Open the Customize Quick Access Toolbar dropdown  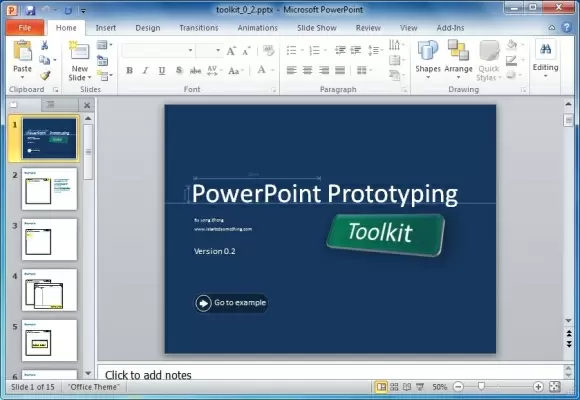84,11
